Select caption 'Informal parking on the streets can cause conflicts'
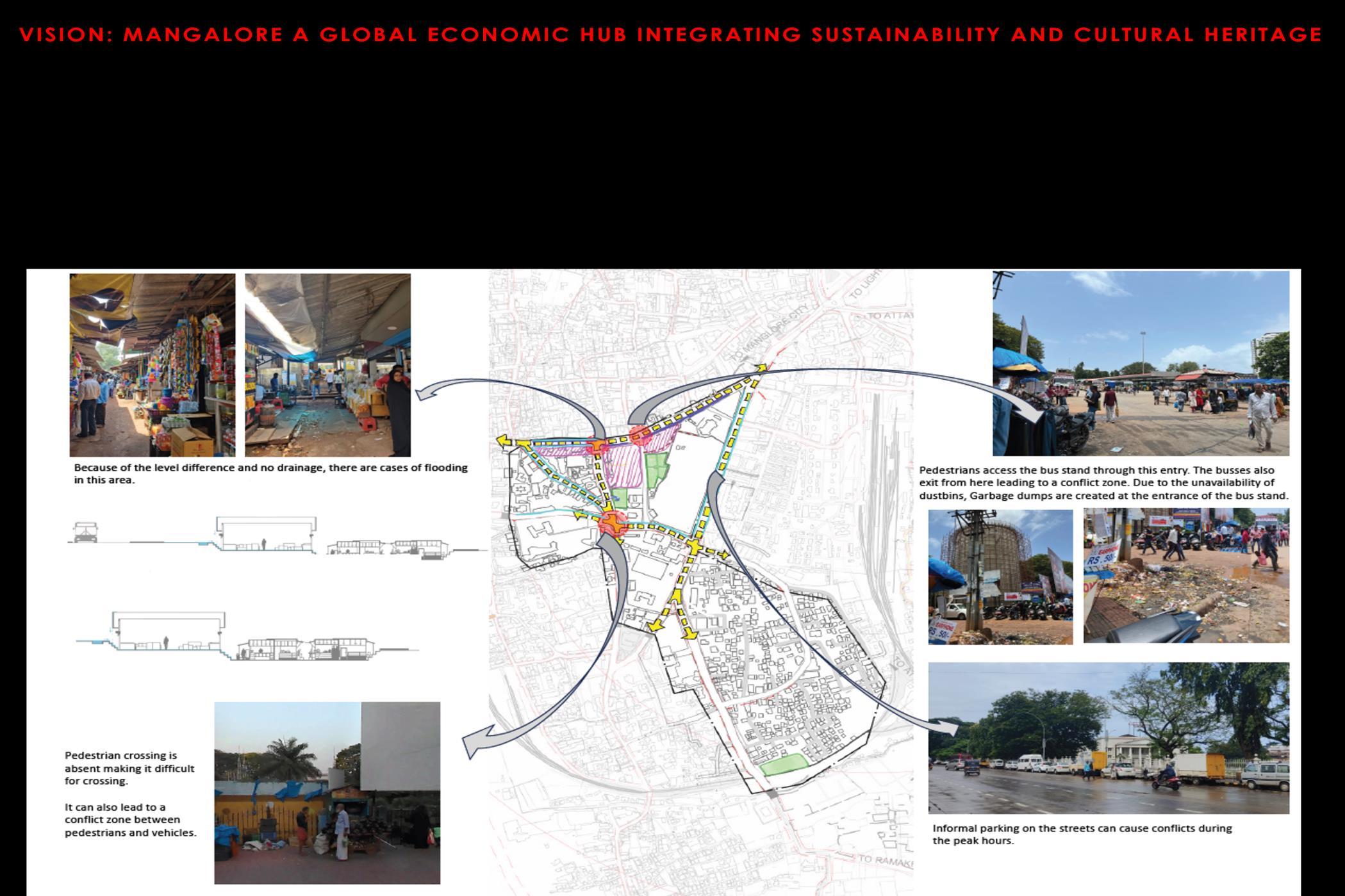This screenshot has height=896, width=1345. pos(1082,834)
